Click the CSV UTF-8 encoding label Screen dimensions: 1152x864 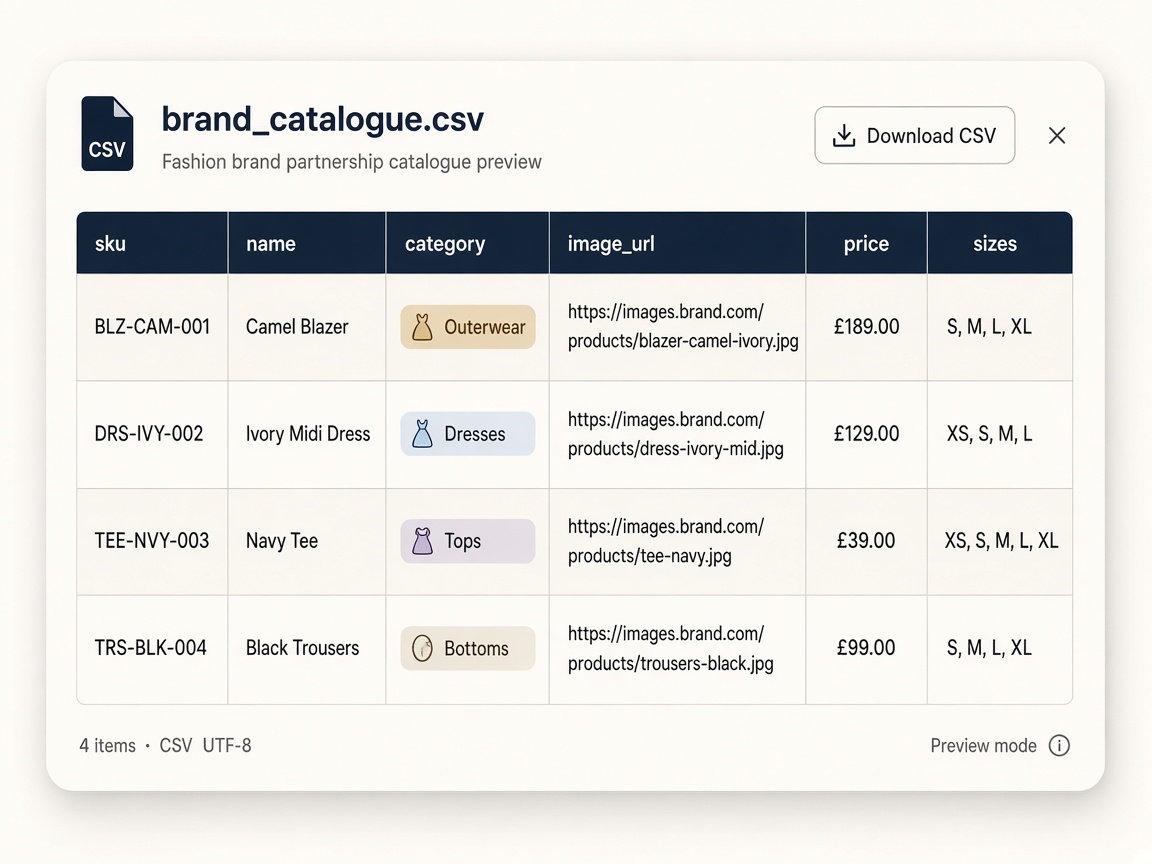pos(205,746)
